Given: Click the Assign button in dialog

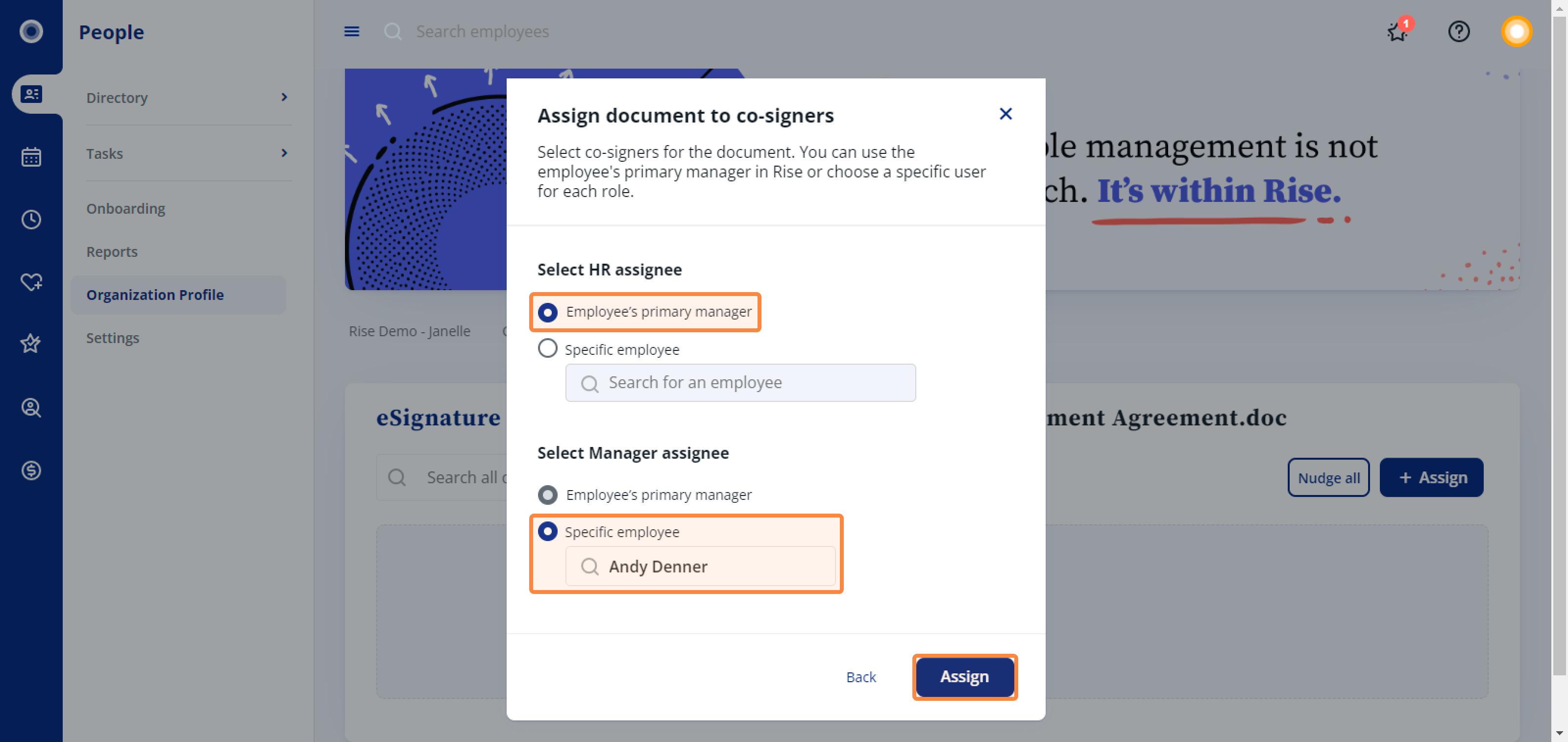Looking at the screenshot, I should pyautogui.click(x=964, y=676).
